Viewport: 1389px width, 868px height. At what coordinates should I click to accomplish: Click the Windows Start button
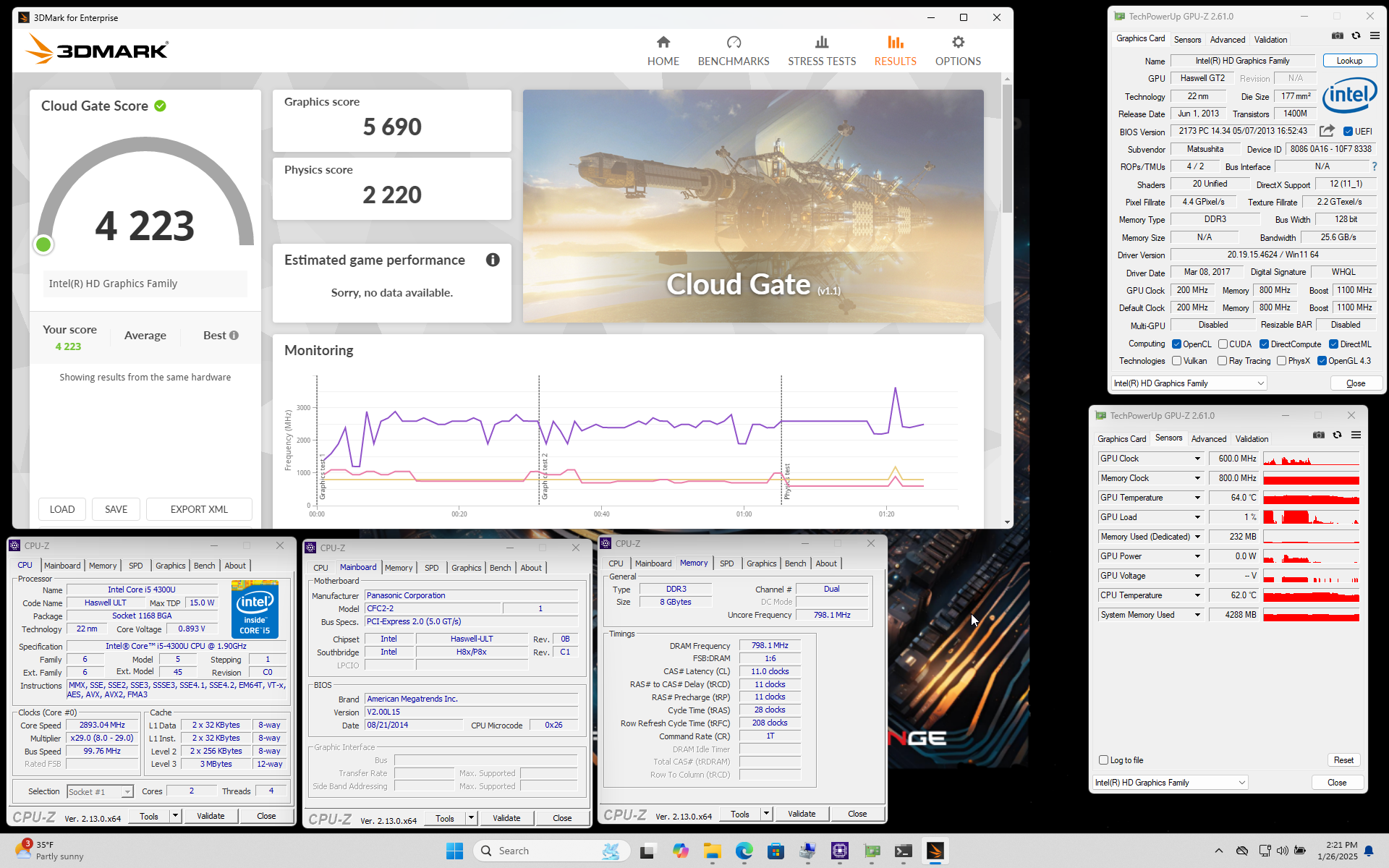(454, 851)
